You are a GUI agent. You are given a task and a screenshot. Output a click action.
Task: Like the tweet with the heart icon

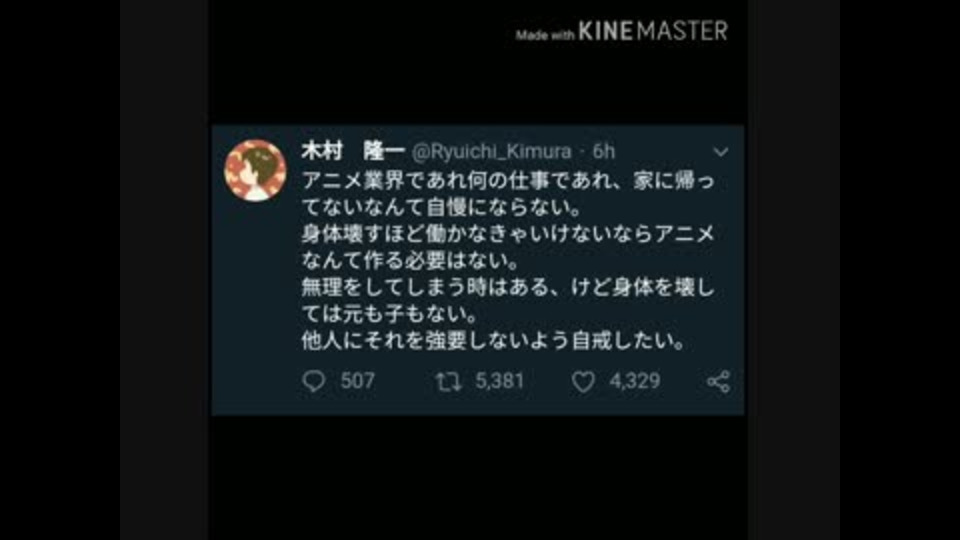click(x=583, y=382)
